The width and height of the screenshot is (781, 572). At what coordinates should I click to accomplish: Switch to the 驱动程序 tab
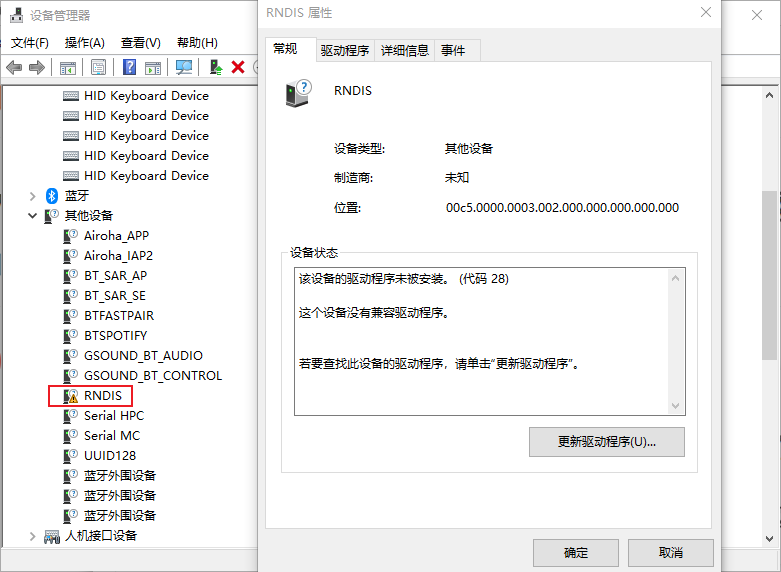345,50
